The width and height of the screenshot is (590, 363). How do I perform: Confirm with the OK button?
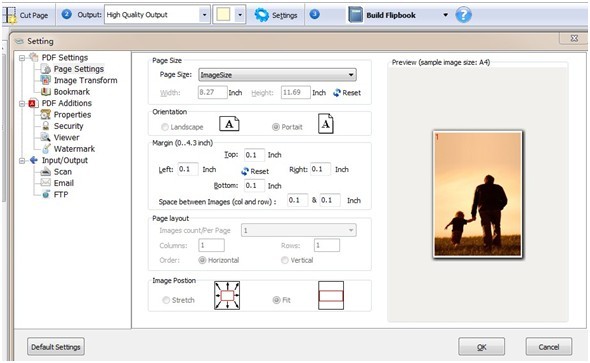coord(482,346)
